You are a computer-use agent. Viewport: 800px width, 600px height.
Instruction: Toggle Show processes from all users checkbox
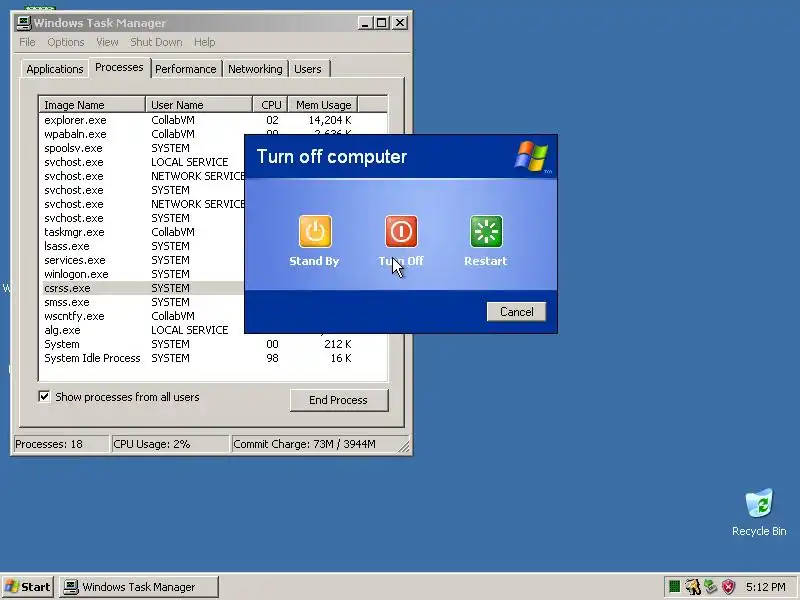[x=44, y=396]
